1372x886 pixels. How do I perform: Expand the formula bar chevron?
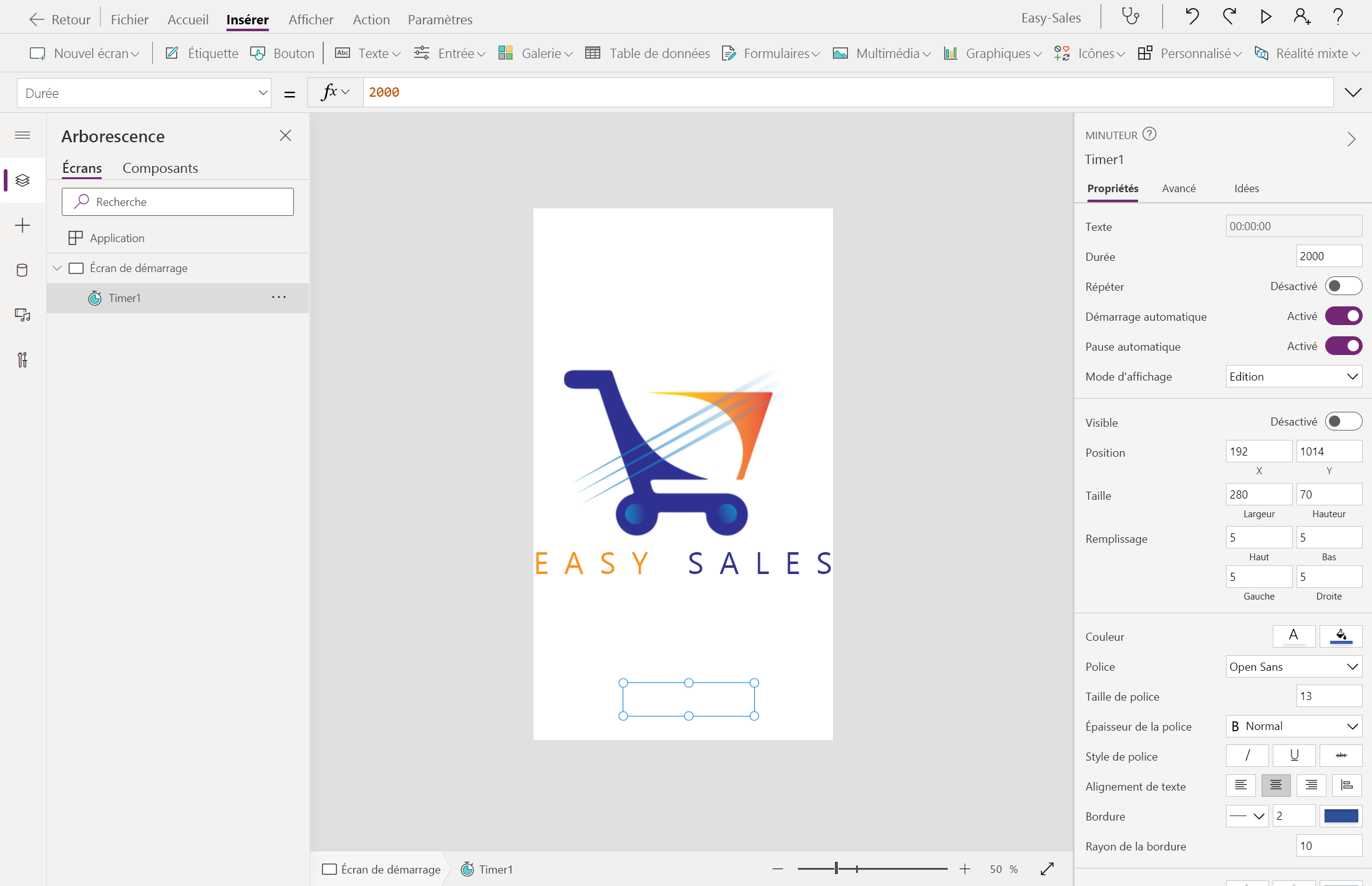click(x=1353, y=92)
